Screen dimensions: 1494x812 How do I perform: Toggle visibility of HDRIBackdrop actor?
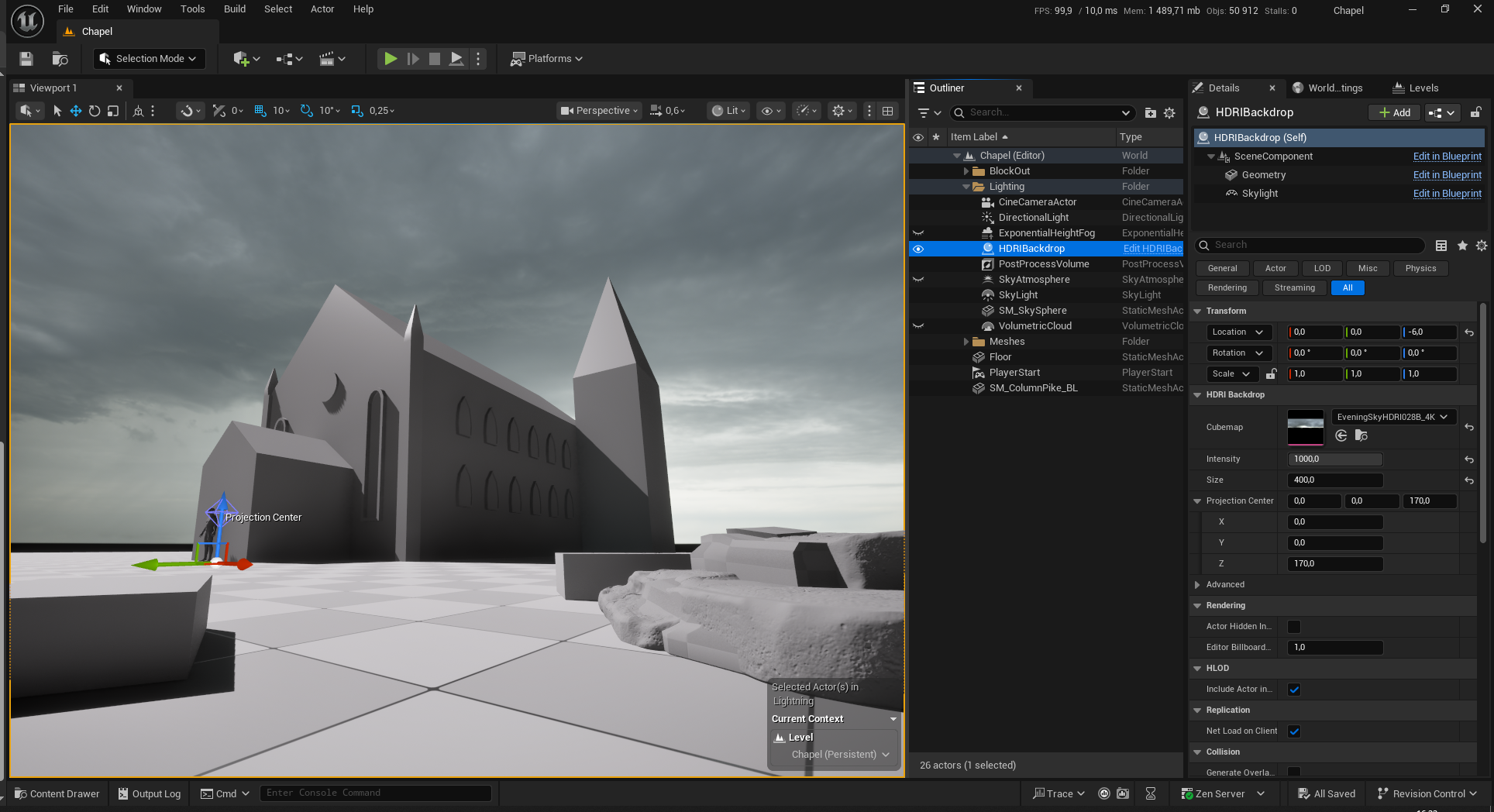918,249
